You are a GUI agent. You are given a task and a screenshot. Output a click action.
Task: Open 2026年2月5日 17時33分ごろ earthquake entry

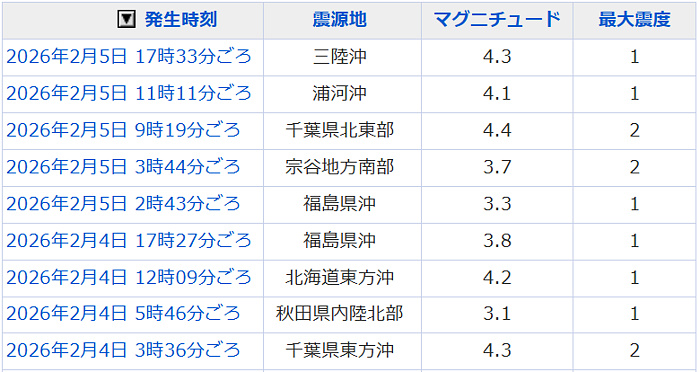click(x=129, y=57)
